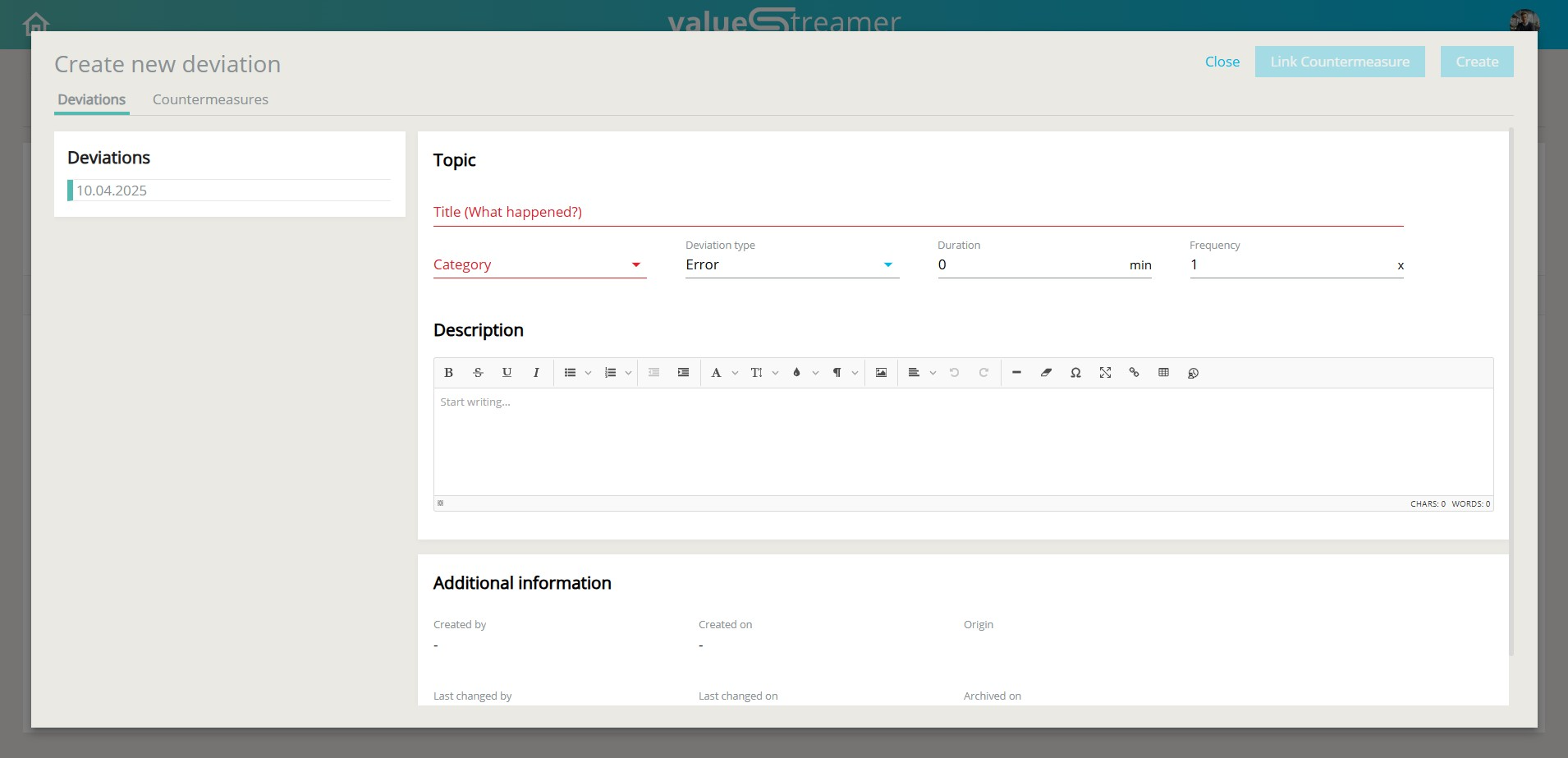Open user profile avatar
The height and width of the screenshot is (758, 1568).
coord(1524,21)
